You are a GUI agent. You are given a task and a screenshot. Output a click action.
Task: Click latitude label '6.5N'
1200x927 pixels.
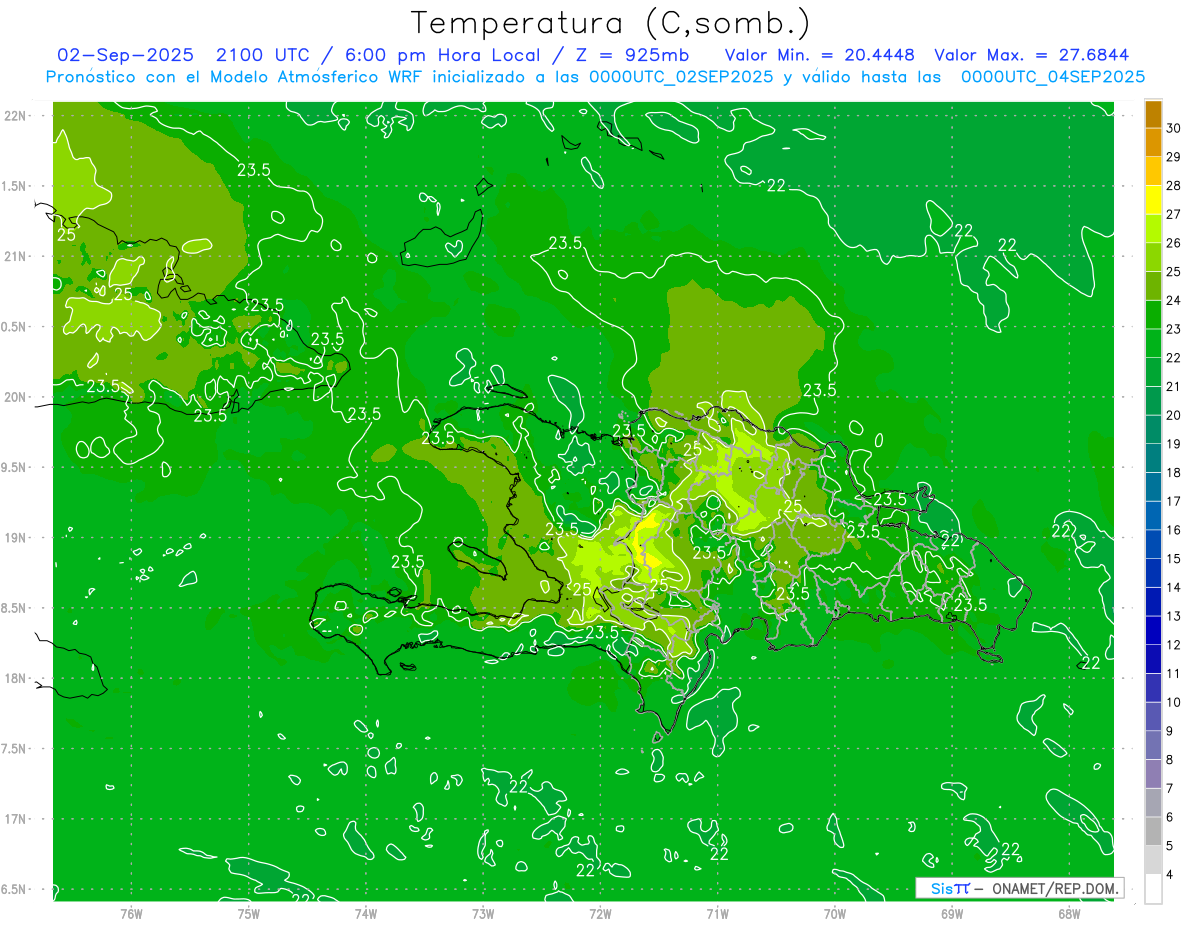[x=15, y=890]
